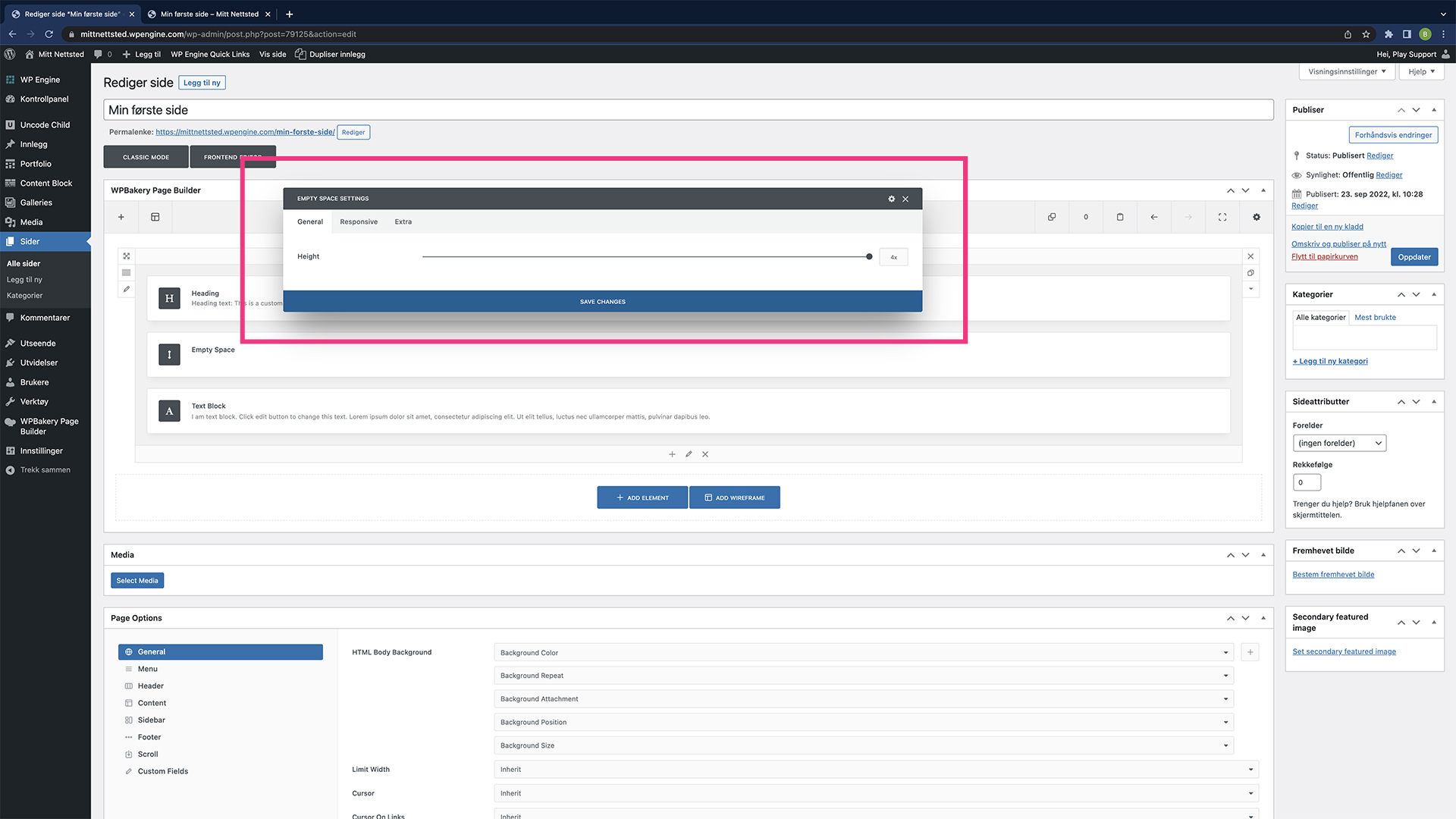
Task: Open the Forelder parent dropdown
Action: 1339,443
